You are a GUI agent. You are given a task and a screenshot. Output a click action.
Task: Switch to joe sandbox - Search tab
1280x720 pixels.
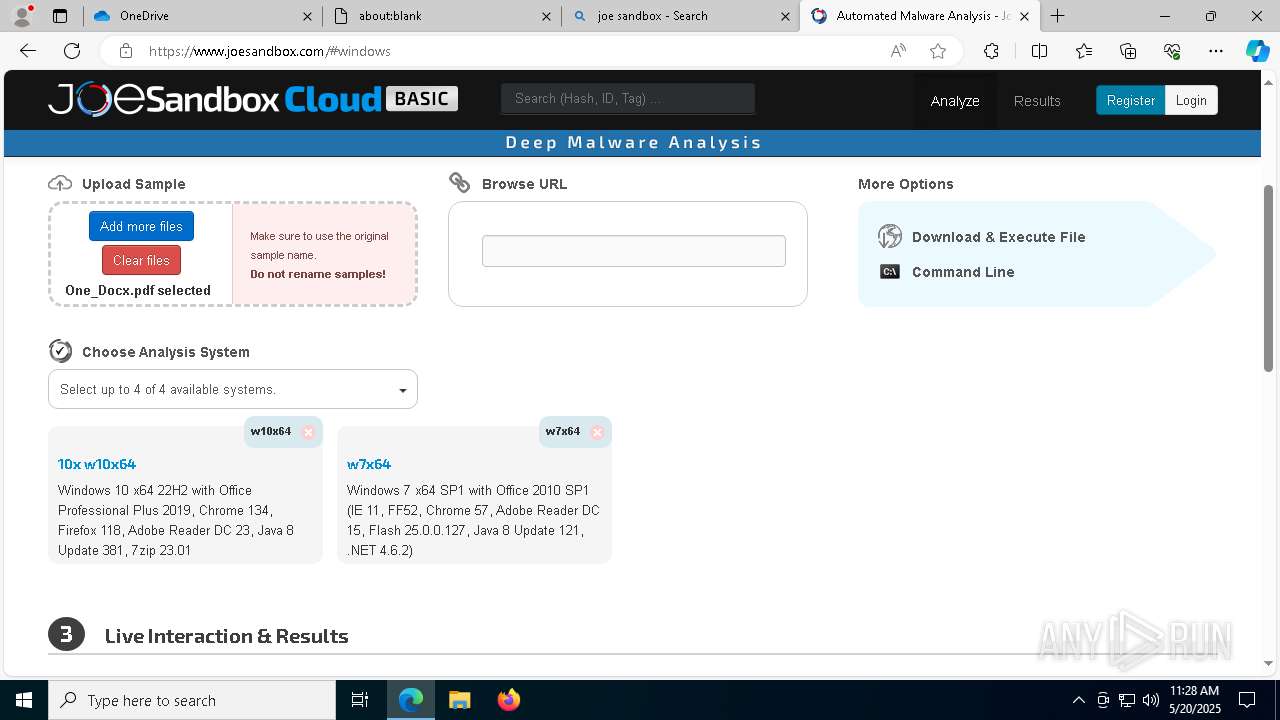click(x=680, y=16)
